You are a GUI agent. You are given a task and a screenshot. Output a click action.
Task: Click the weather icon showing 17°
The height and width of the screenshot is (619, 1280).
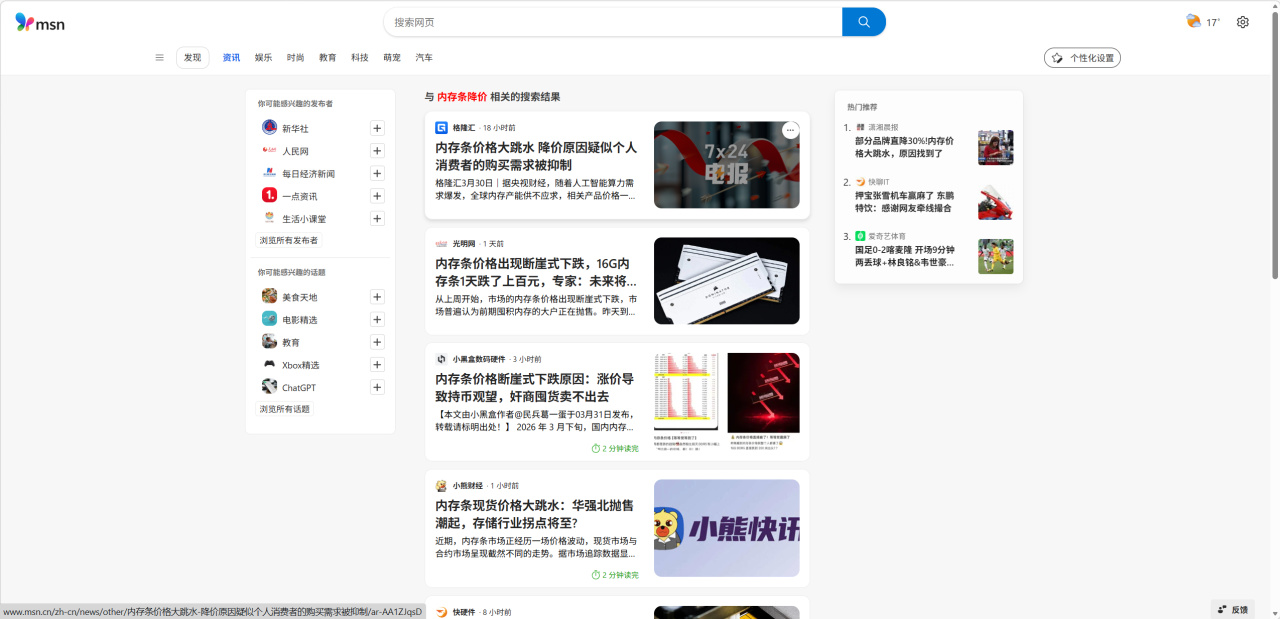(1193, 21)
